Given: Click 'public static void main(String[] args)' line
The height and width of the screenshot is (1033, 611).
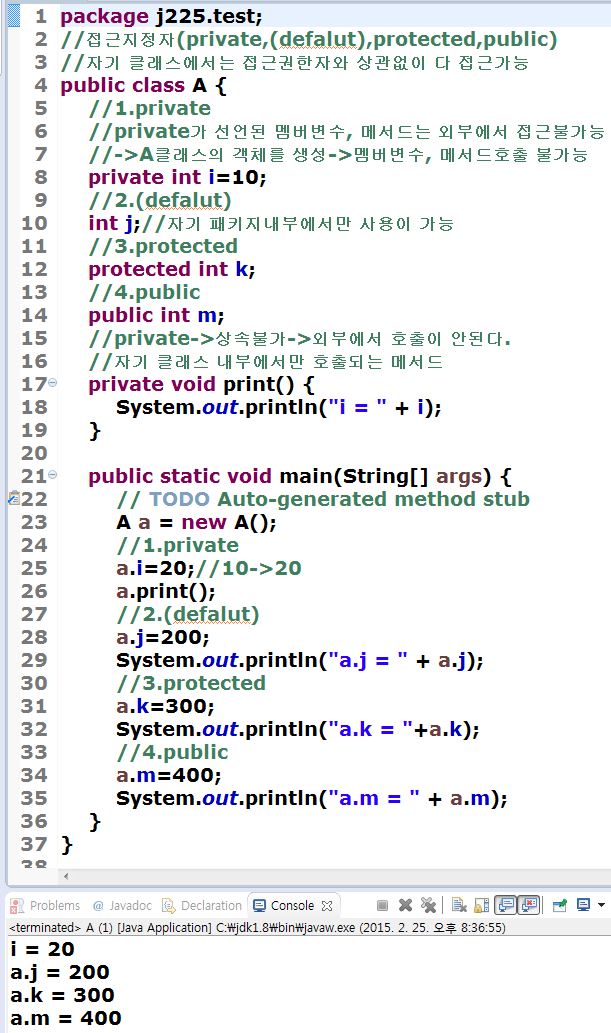Looking at the screenshot, I should coord(300,476).
